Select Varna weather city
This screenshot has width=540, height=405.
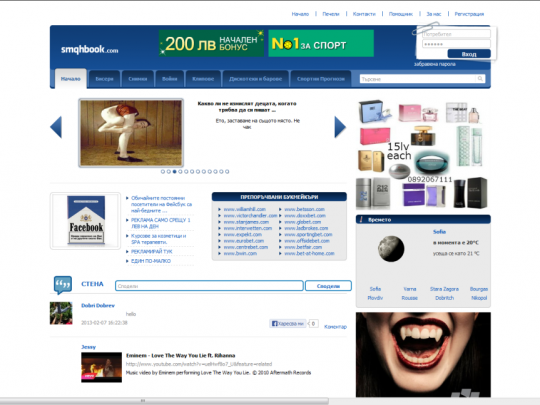point(410,289)
